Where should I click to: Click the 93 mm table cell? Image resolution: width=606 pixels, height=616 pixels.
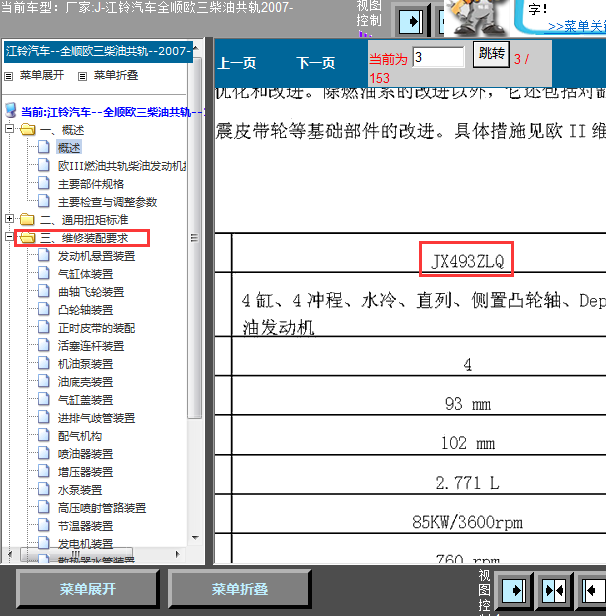pos(467,404)
